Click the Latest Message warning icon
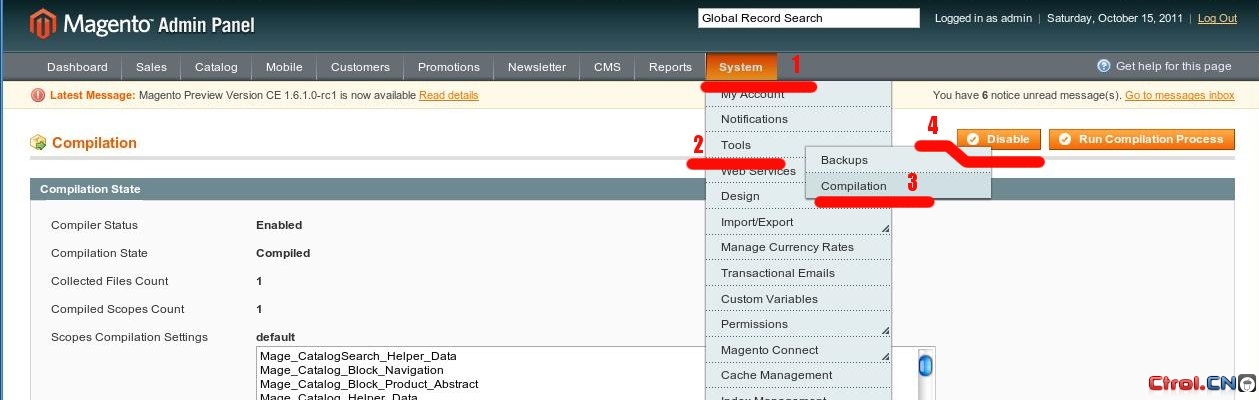Screen dimensions: 1259x400 point(38,95)
